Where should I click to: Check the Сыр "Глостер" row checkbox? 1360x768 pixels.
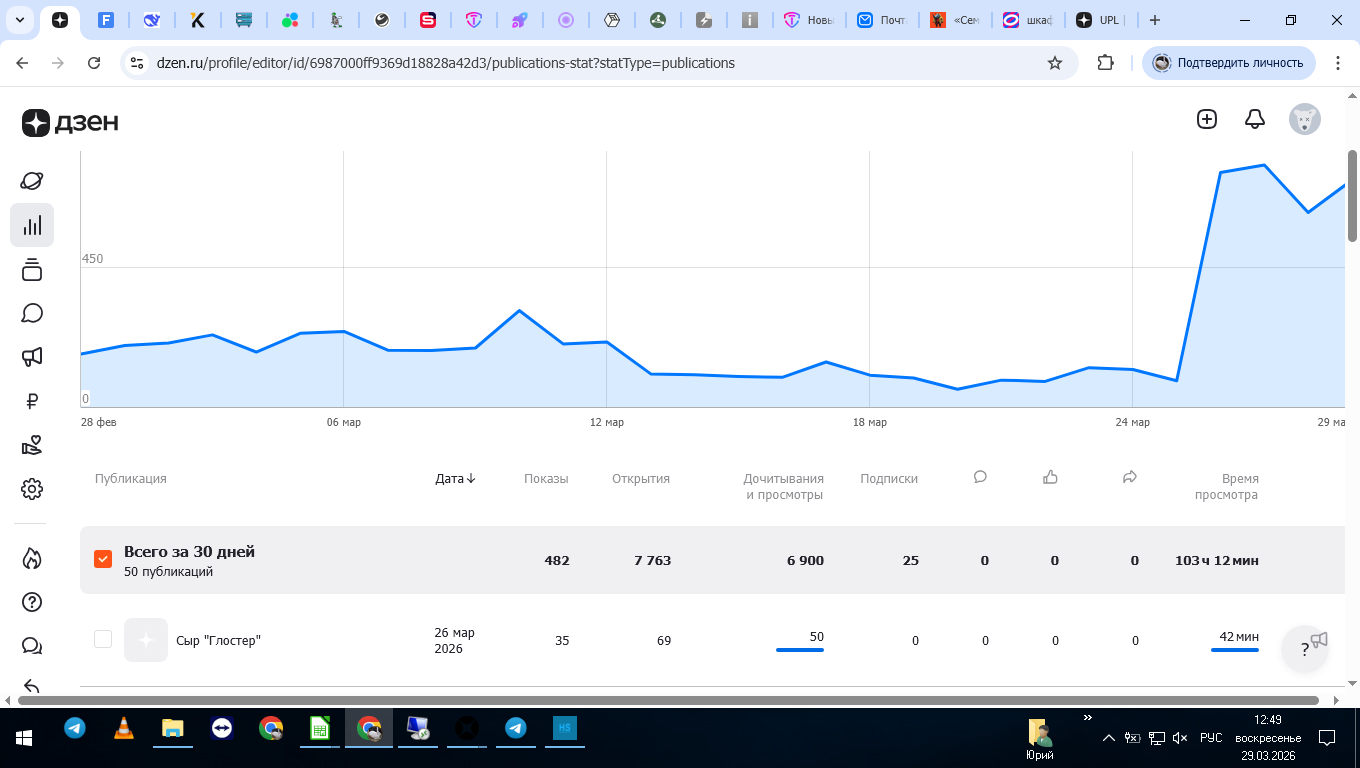pos(103,639)
